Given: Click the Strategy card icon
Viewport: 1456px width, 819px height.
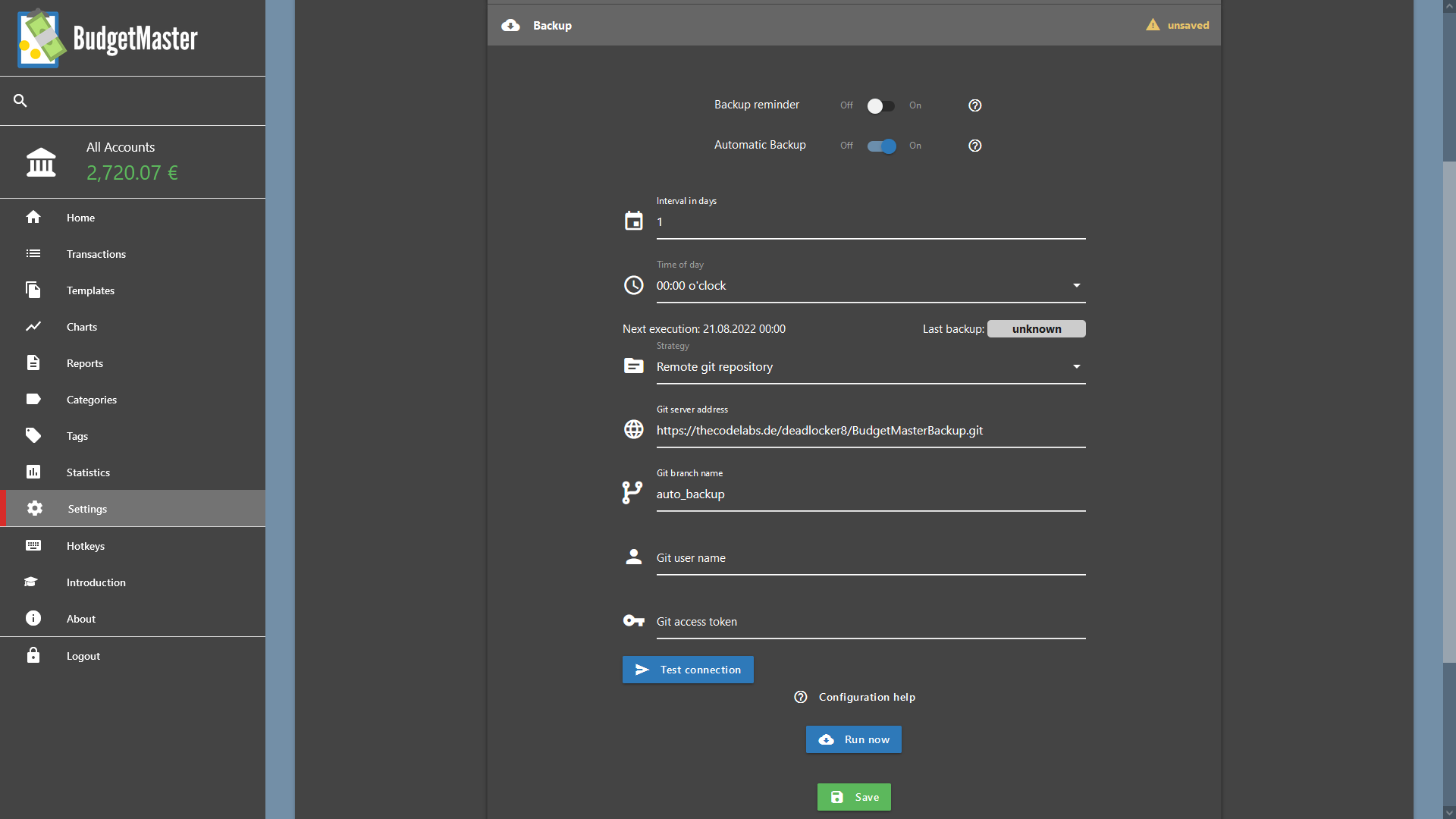Looking at the screenshot, I should 634,366.
